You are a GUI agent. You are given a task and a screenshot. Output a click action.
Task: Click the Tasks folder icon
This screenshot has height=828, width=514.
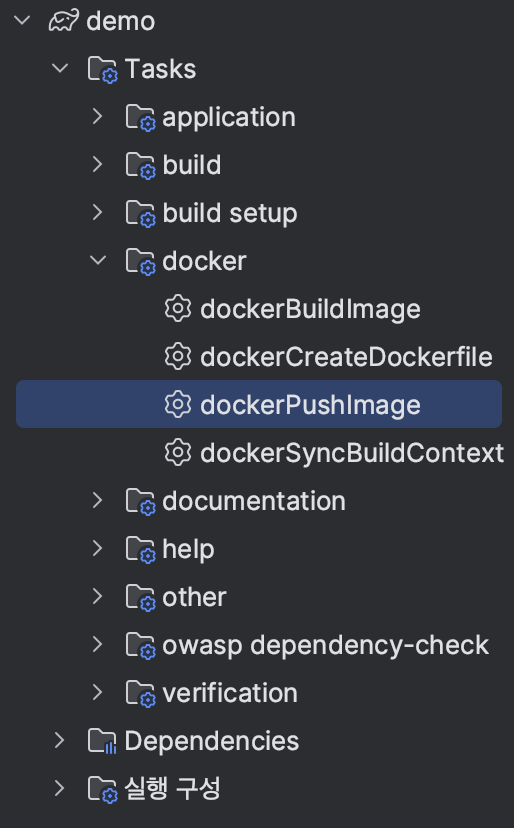[x=102, y=70]
